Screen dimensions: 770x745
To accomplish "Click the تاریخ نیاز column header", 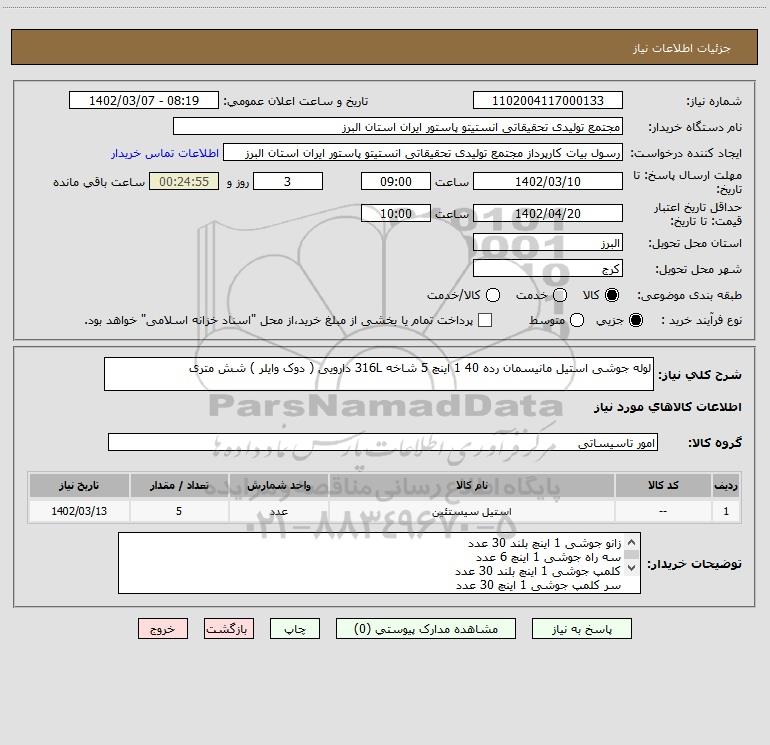I will coord(79,485).
